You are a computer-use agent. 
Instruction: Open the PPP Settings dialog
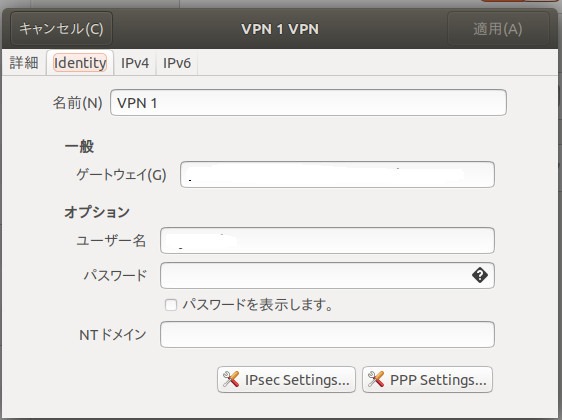tap(427, 380)
